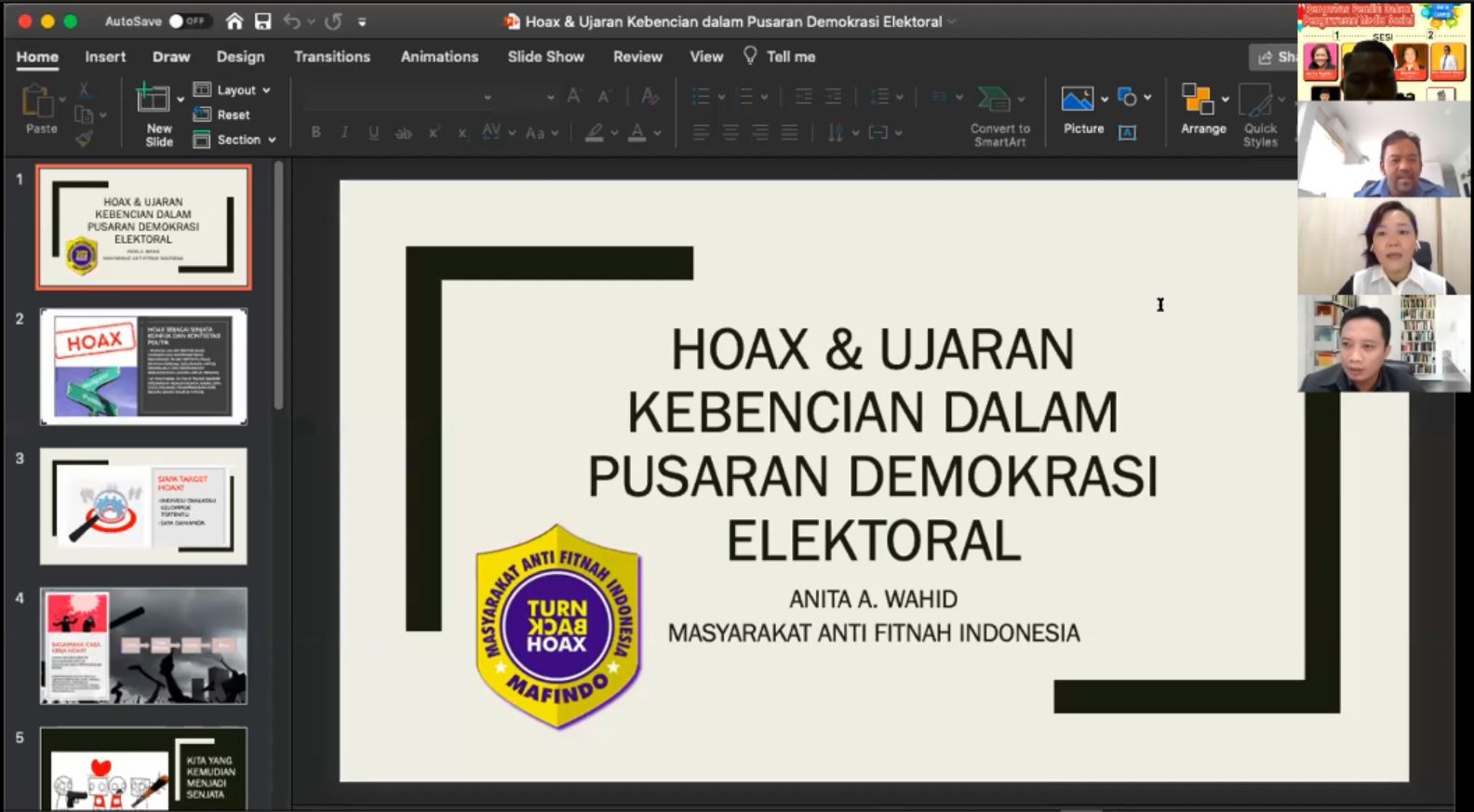Click the Mafindo Turn Back Hoax logo
1474x812 pixels.
tap(558, 626)
